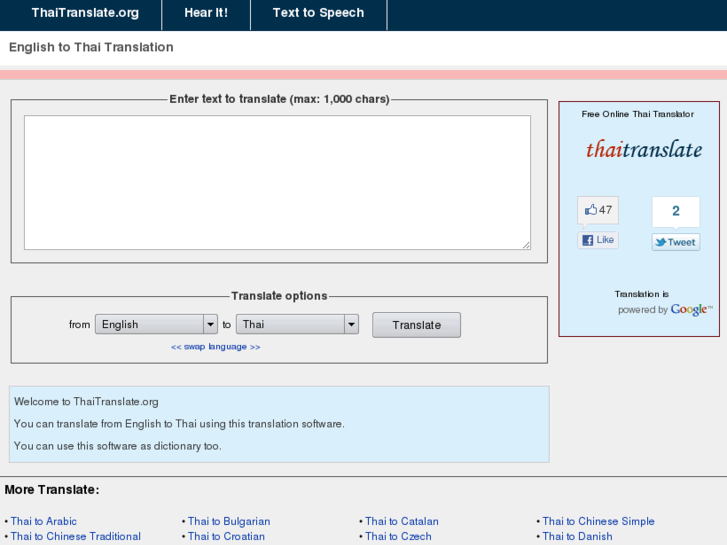Viewport: 727px width, 545px height.
Task: Click the thumbs-up count showing 47
Action: (598, 210)
